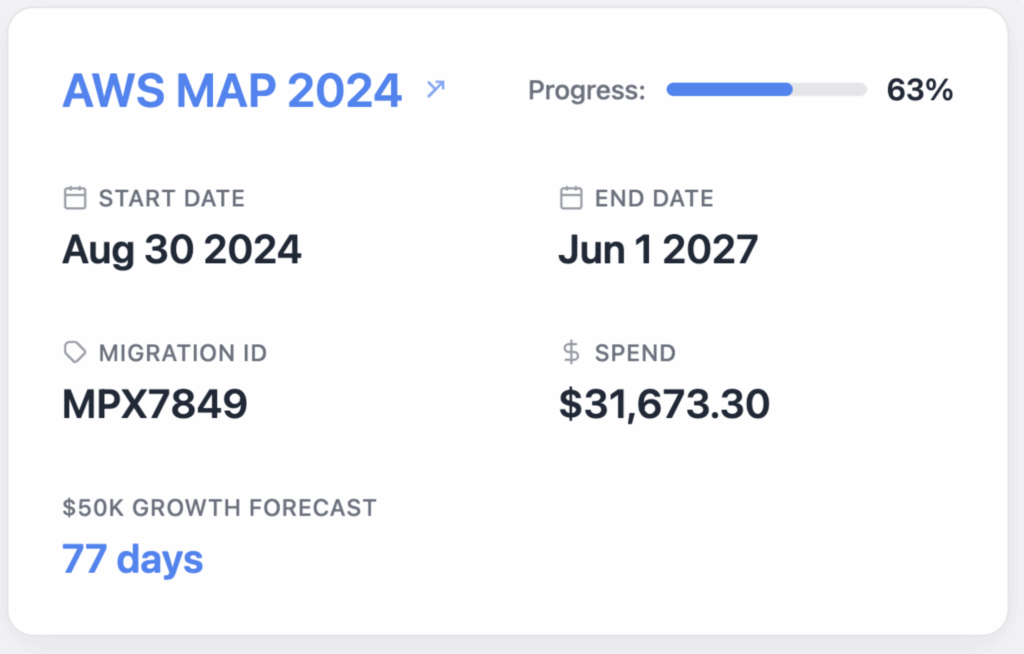
Task: Click the SPEND label text
Action: 635,353
